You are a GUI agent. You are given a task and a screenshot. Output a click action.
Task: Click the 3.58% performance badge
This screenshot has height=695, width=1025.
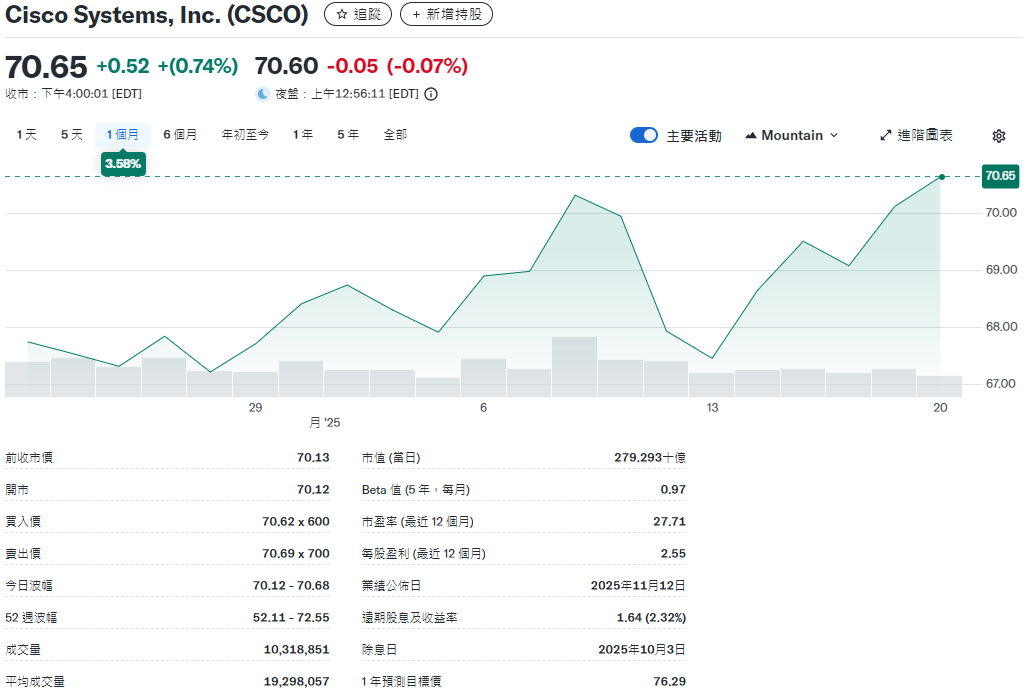pyautogui.click(x=123, y=163)
